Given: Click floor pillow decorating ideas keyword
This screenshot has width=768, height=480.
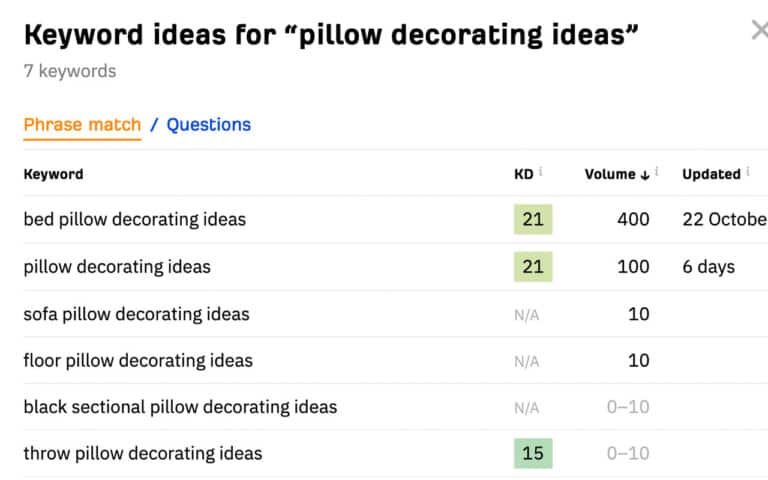Looking at the screenshot, I should pyautogui.click(x=138, y=361).
